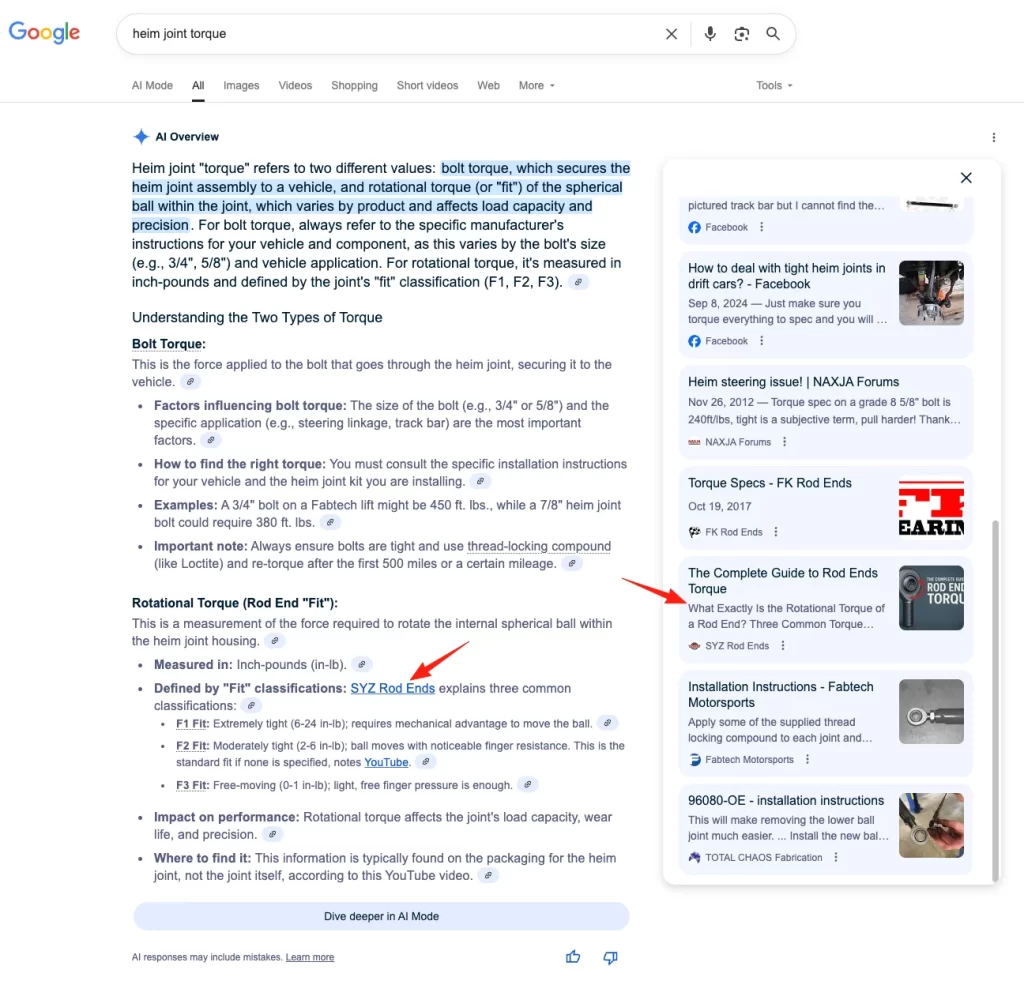
Task: Open the YouTube inline link in F2 Fit
Action: pyautogui.click(x=386, y=762)
